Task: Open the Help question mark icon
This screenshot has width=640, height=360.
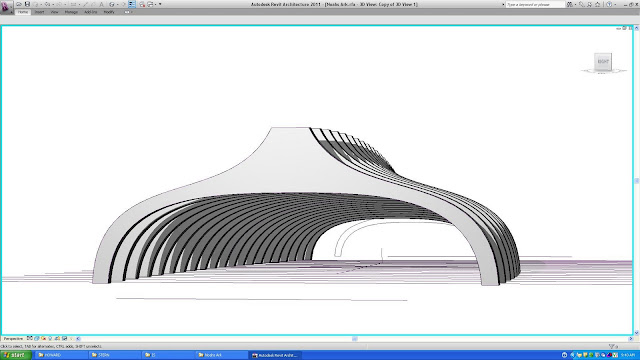Action: [609, 4]
